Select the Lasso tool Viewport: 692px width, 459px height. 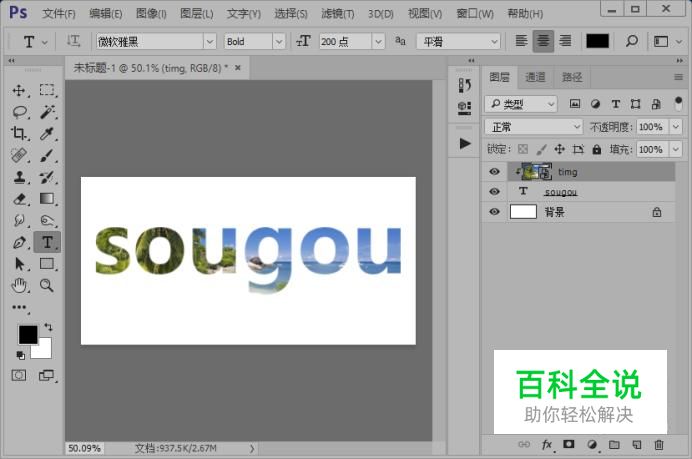click(x=19, y=112)
